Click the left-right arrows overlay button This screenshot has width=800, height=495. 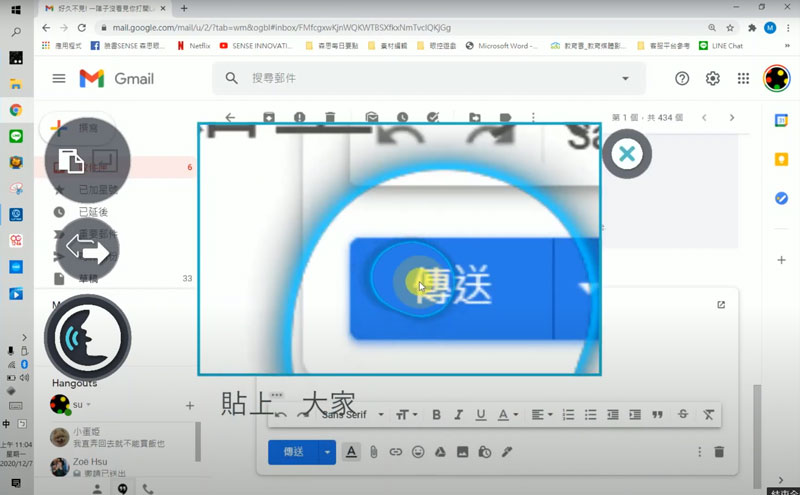point(88,250)
